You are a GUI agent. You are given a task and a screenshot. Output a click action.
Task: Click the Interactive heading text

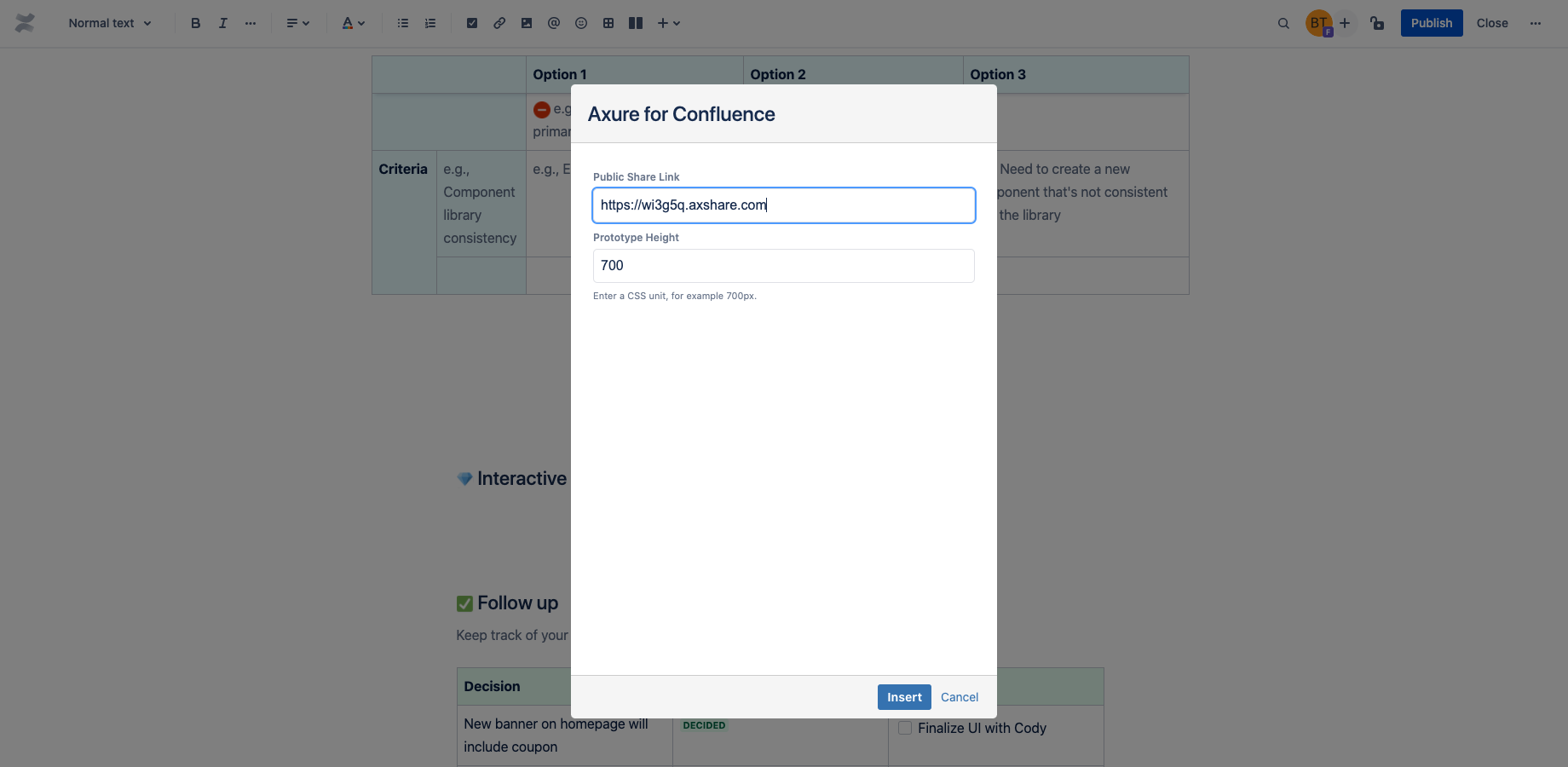[522, 478]
